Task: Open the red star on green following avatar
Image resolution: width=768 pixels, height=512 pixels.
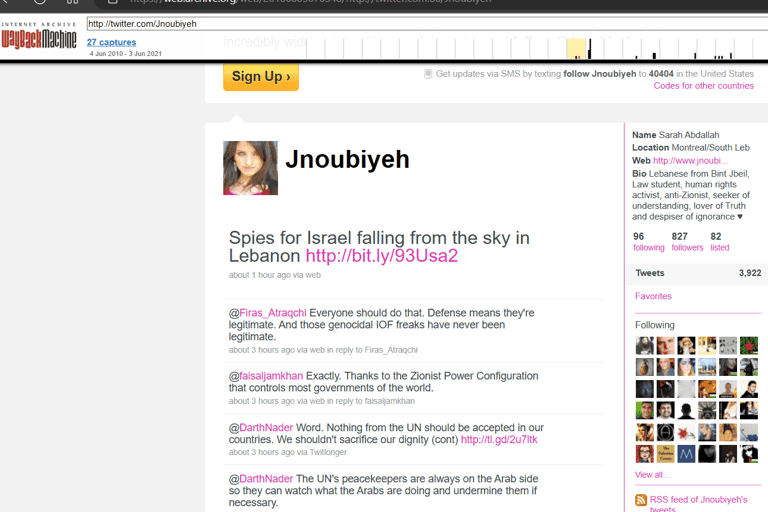Action: pyautogui.click(x=748, y=345)
